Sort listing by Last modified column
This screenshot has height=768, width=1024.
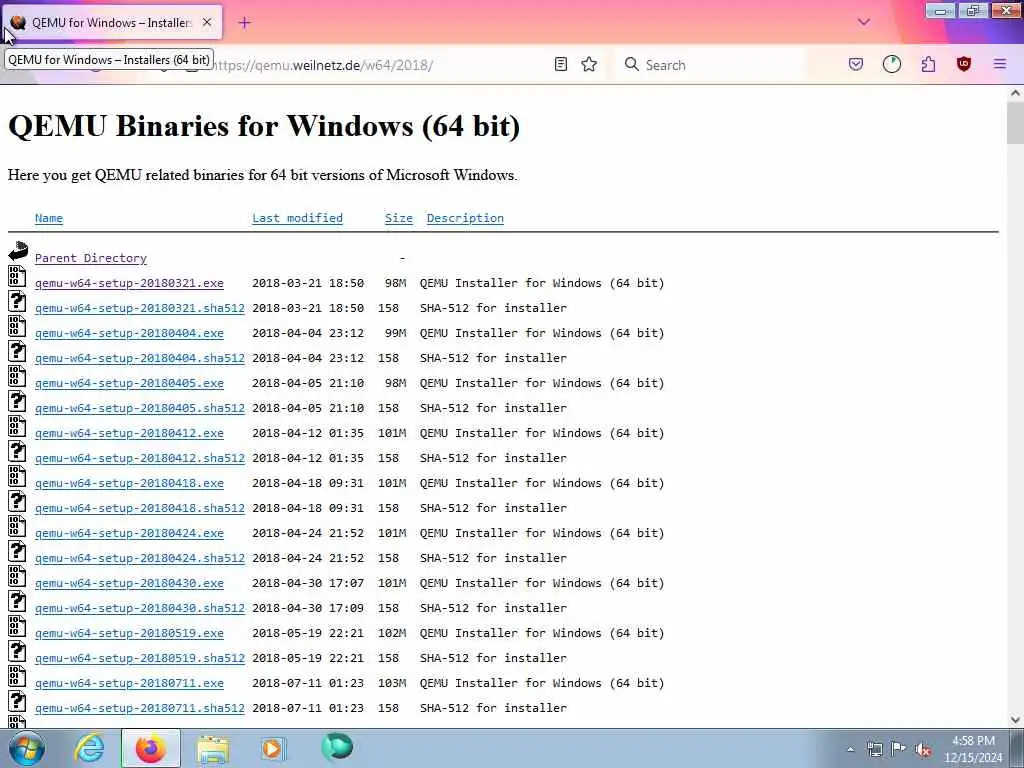(297, 218)
